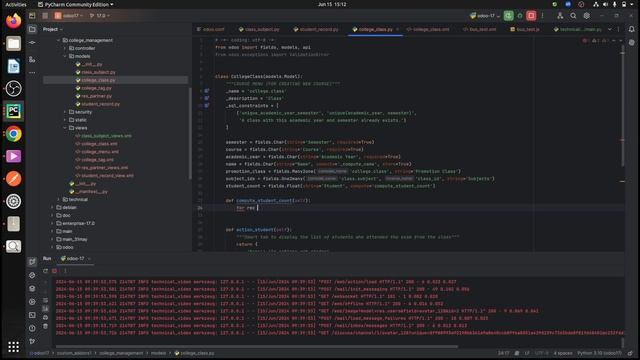Open PyCharm from the Ubuntu dock

[x=13, y=111]
